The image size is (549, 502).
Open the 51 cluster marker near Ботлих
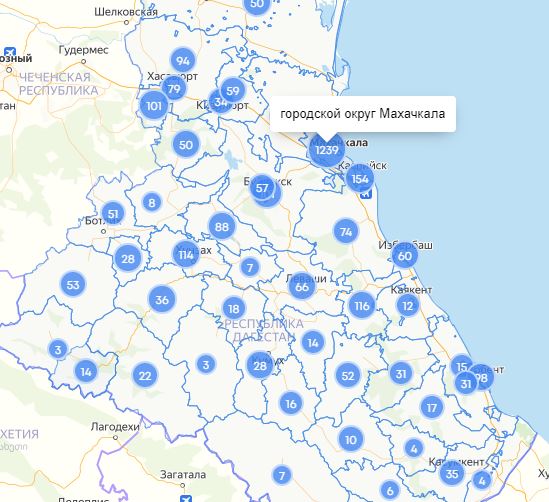[x=113, y=214]
